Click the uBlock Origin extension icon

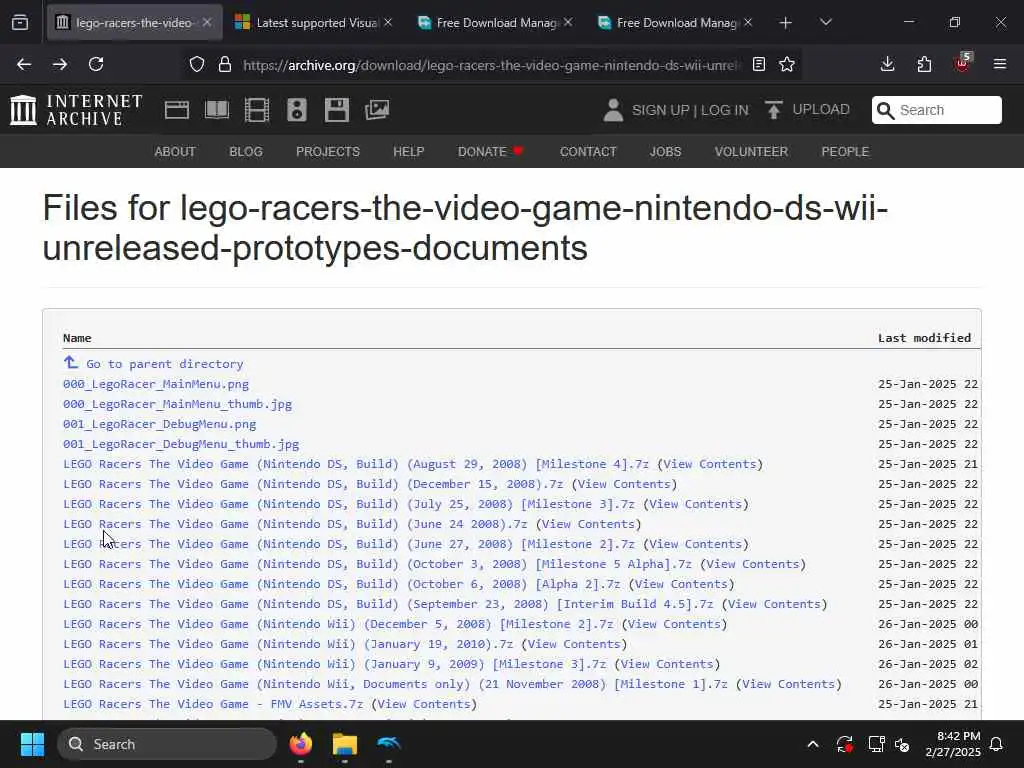(x=962, y=63)
